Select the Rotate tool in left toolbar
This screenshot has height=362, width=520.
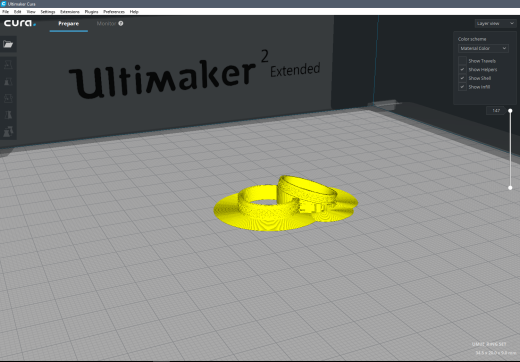[x=8, y=98]
